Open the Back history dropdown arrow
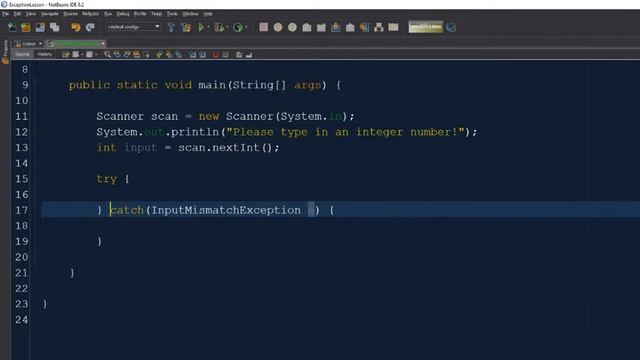The height and width of the screenshot is (360, 640). [x=82, y=54]
